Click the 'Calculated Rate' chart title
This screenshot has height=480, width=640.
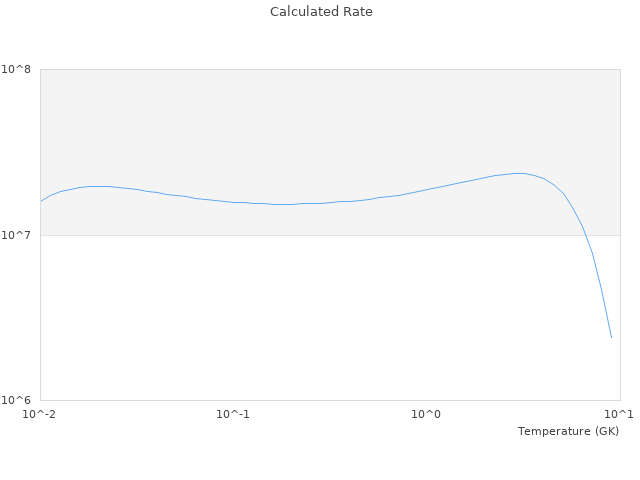[x=320, y=12]
